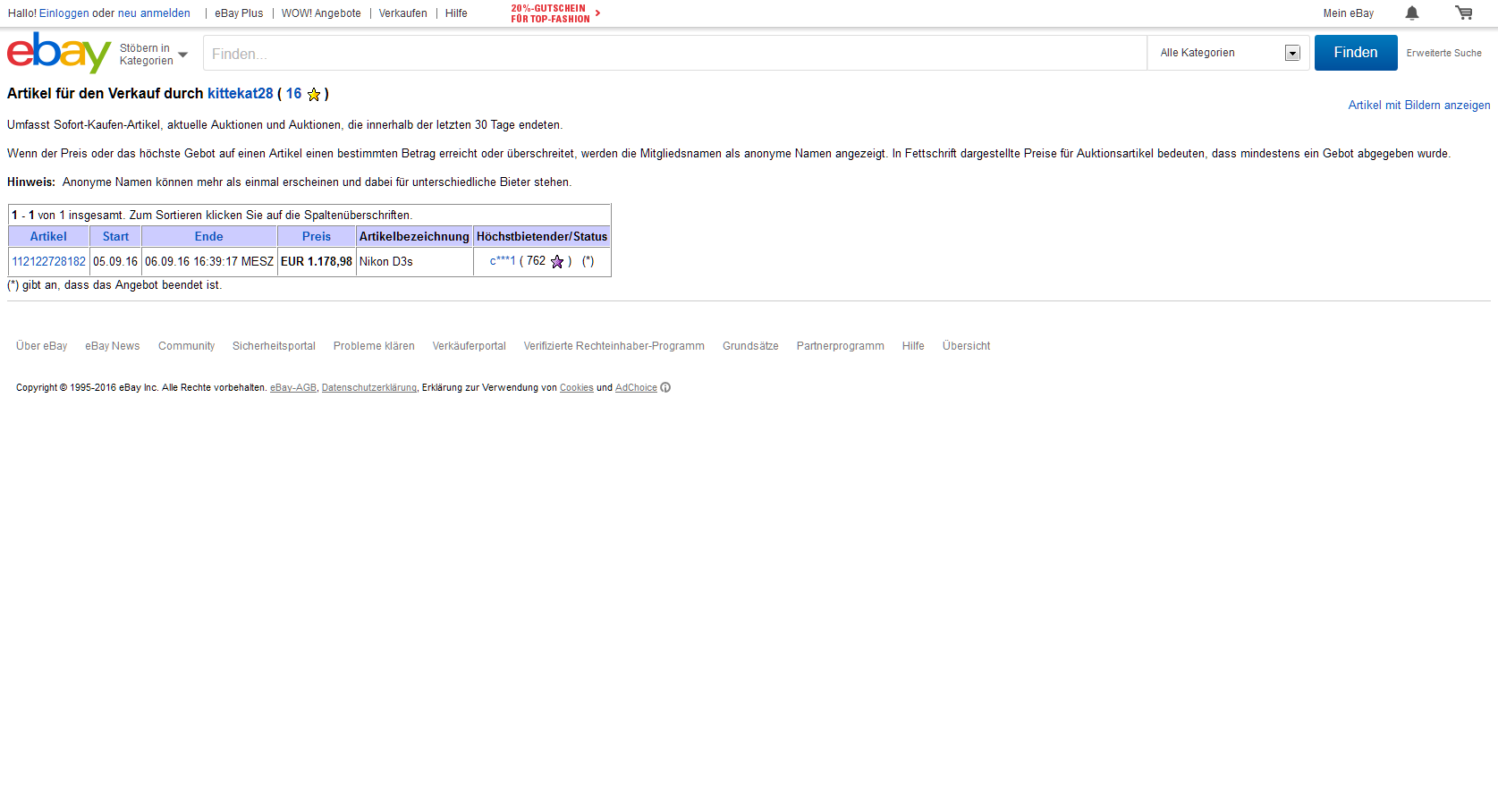Open Erweiterte Suche
Screen dimensions: 1498x812
[1443, 54]
